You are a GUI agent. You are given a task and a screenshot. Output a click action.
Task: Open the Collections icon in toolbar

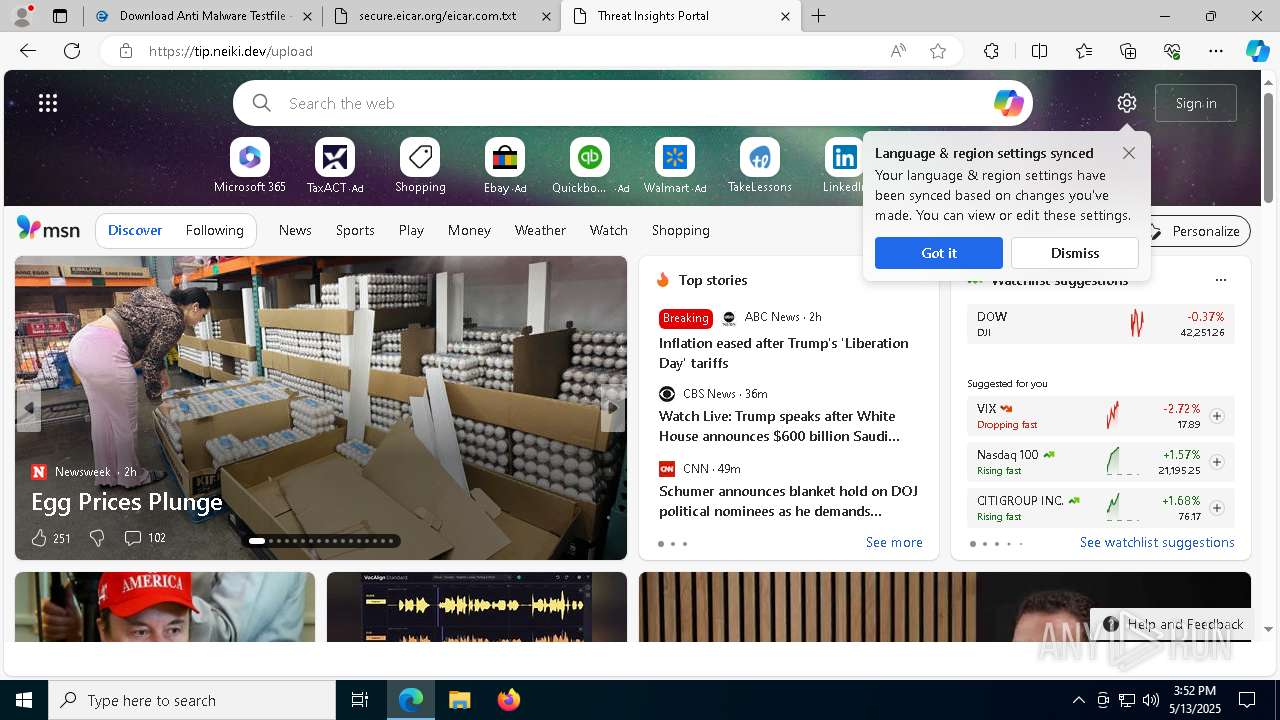(x=1128, y=51)
